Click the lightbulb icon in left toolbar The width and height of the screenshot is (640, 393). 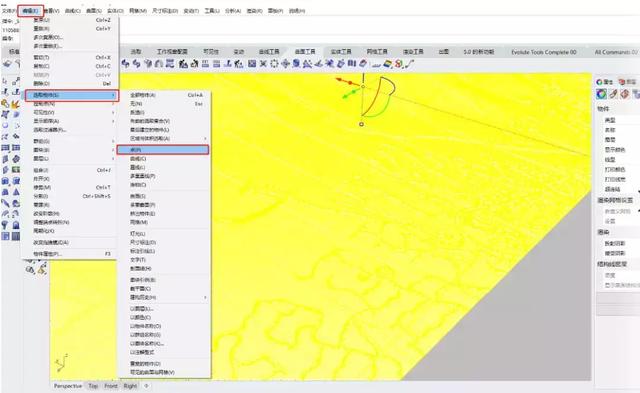tap(5, 225)
